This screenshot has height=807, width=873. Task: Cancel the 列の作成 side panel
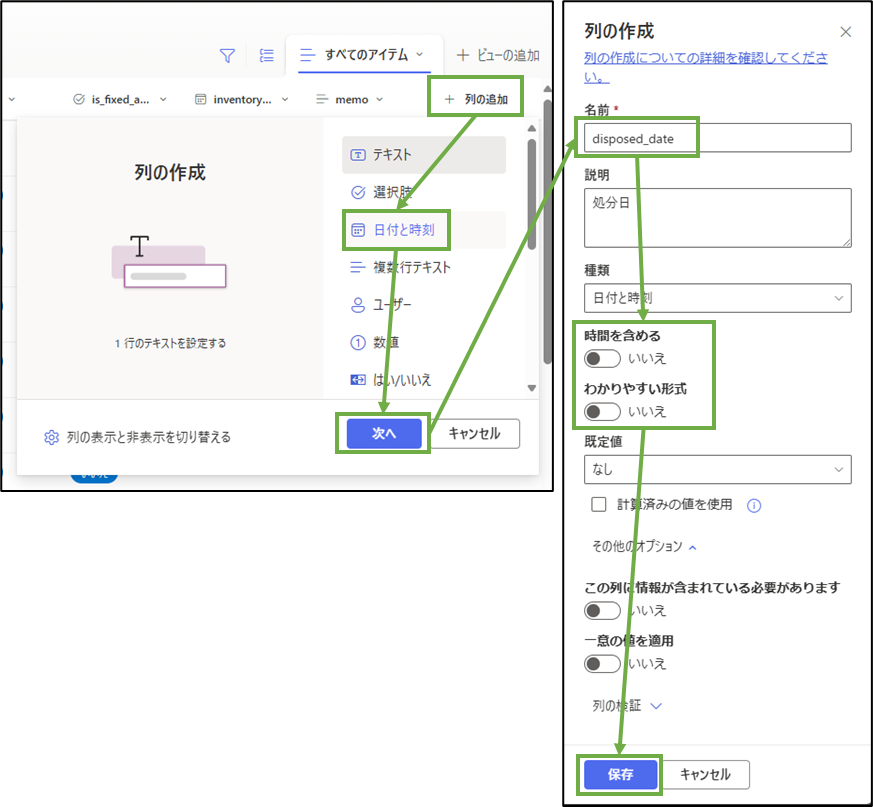coord(705,774)
